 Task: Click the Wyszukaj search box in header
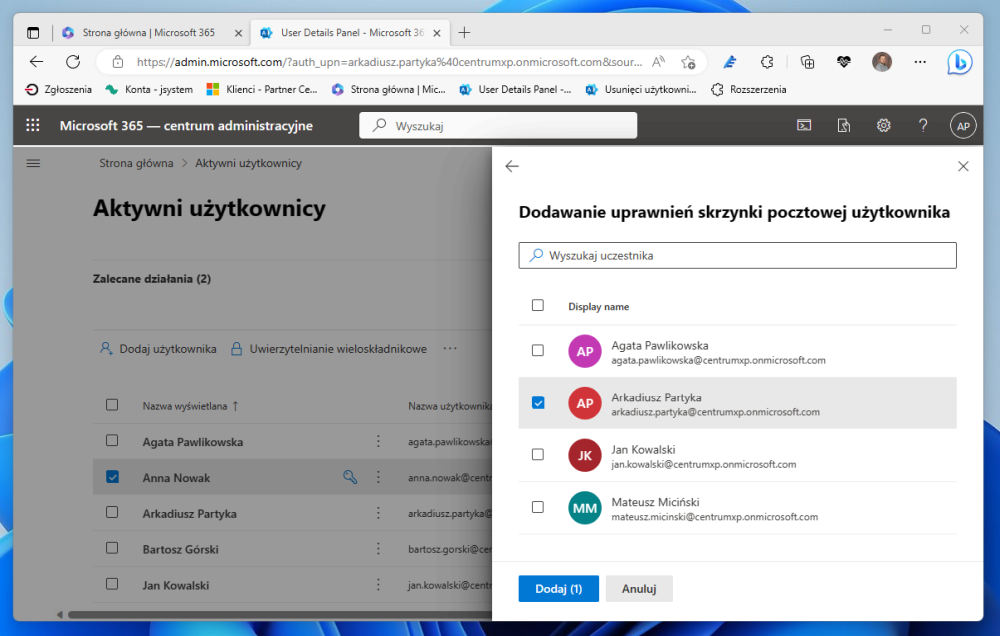tap(498, 126)
